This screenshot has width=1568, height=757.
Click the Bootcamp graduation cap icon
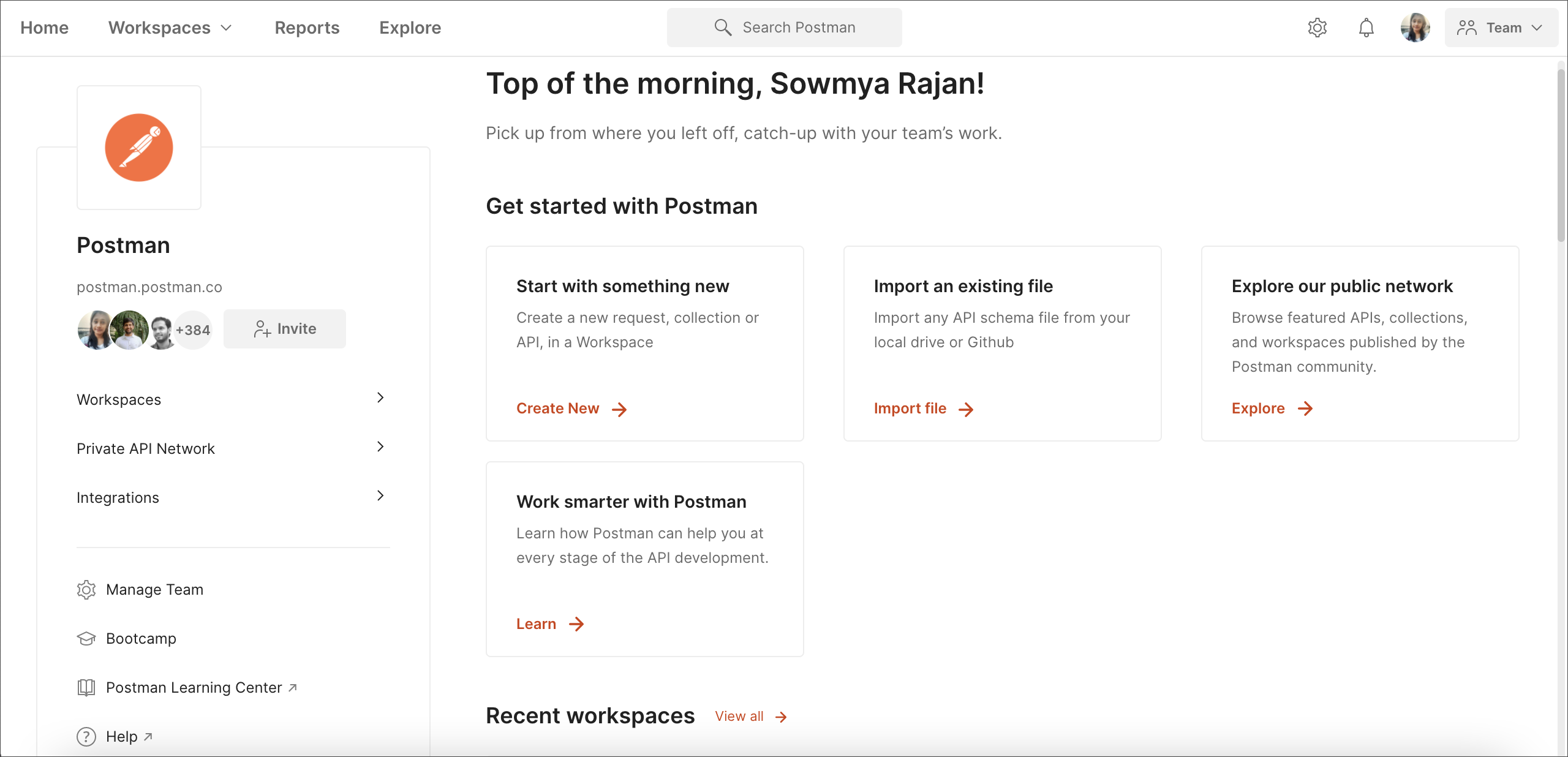pos(86,639)
